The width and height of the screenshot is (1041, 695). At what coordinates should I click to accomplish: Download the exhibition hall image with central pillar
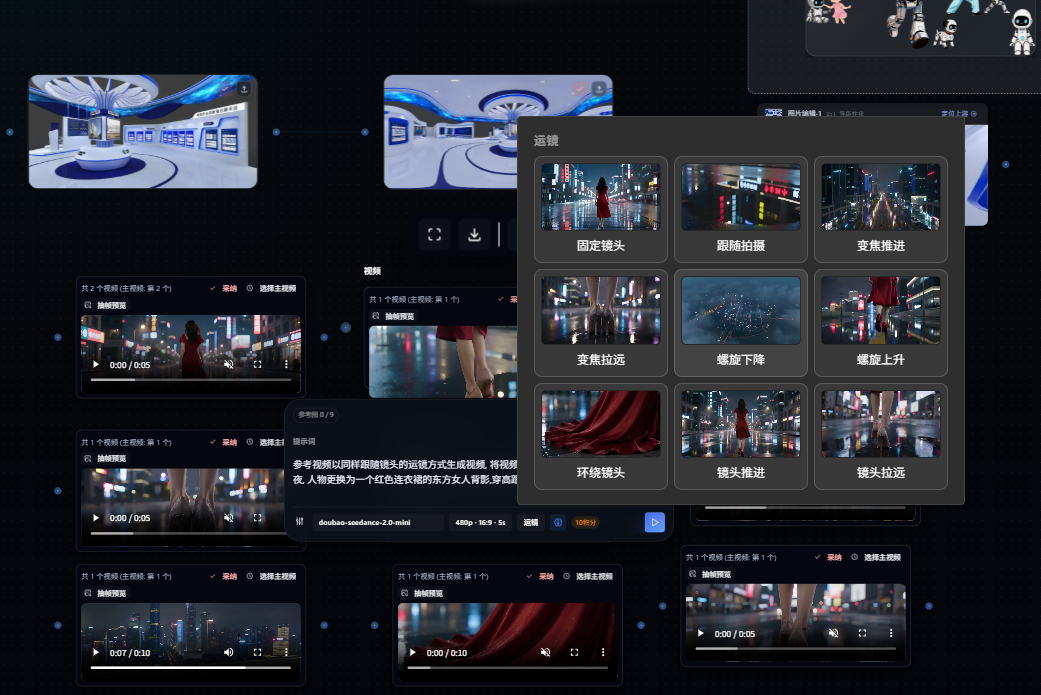click(244, 88)
